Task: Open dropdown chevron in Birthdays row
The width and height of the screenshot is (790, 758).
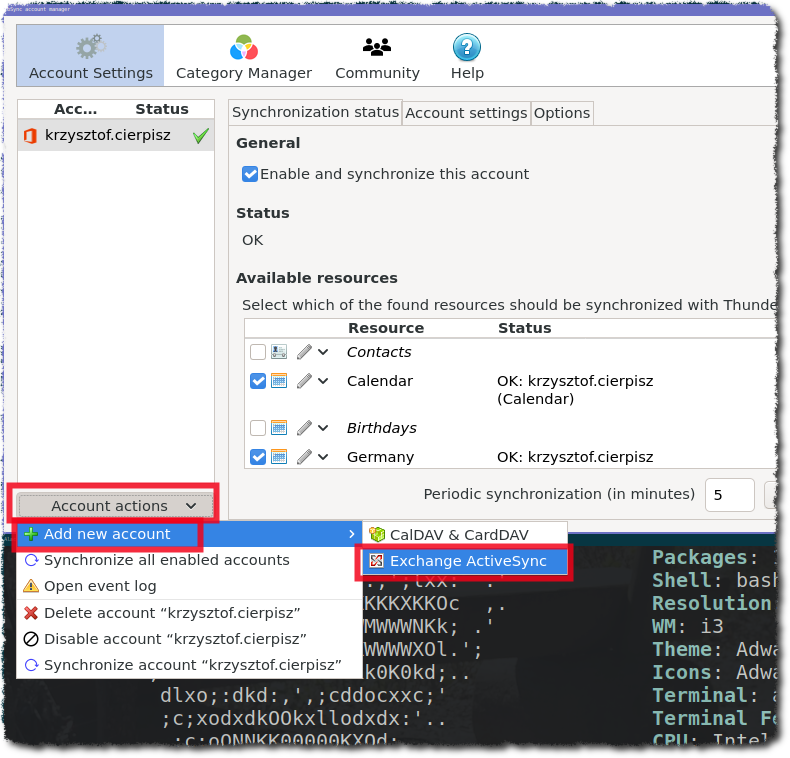Action: click(323, 428)
